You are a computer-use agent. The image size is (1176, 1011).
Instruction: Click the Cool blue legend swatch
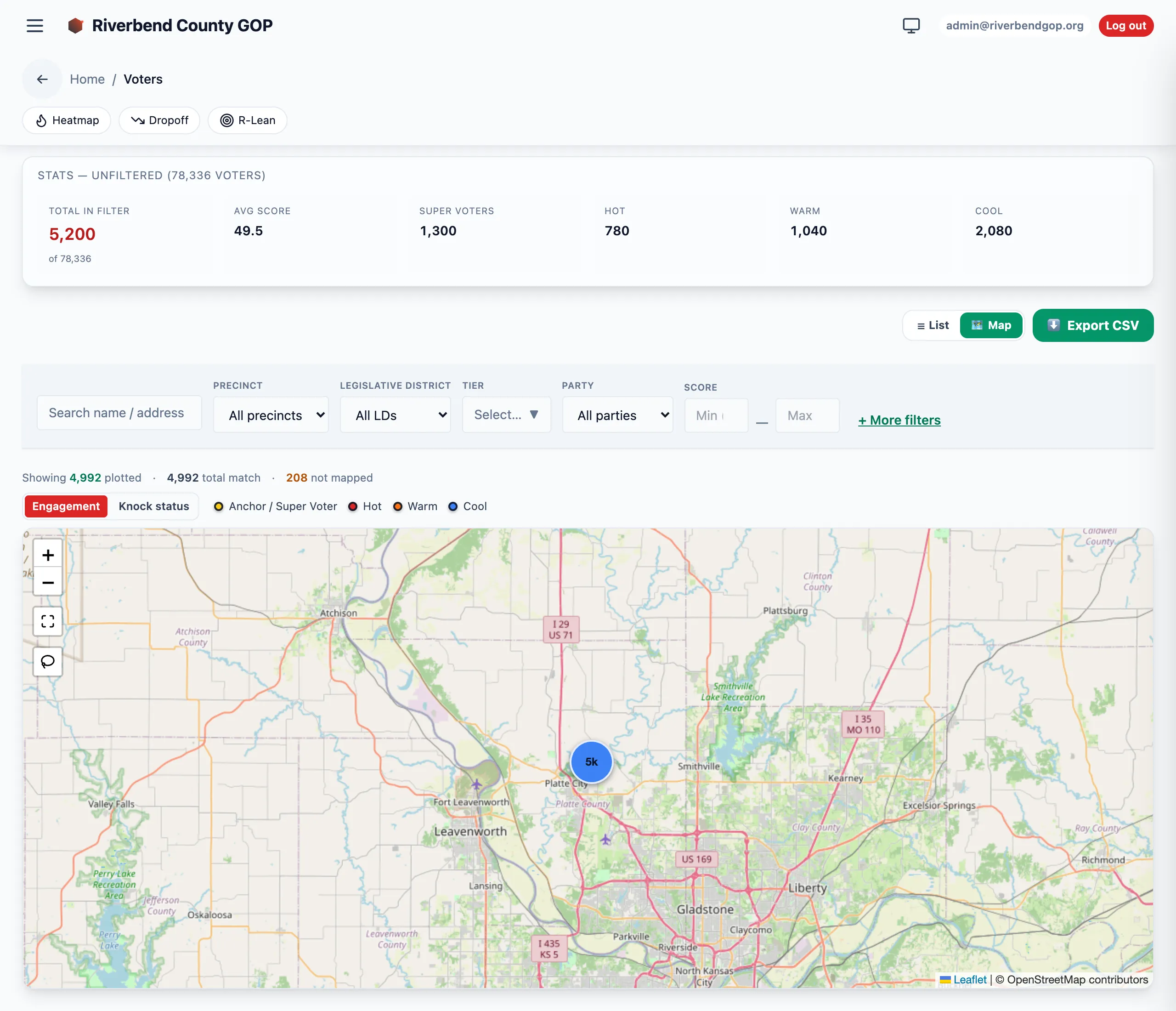tap(453, 506)
